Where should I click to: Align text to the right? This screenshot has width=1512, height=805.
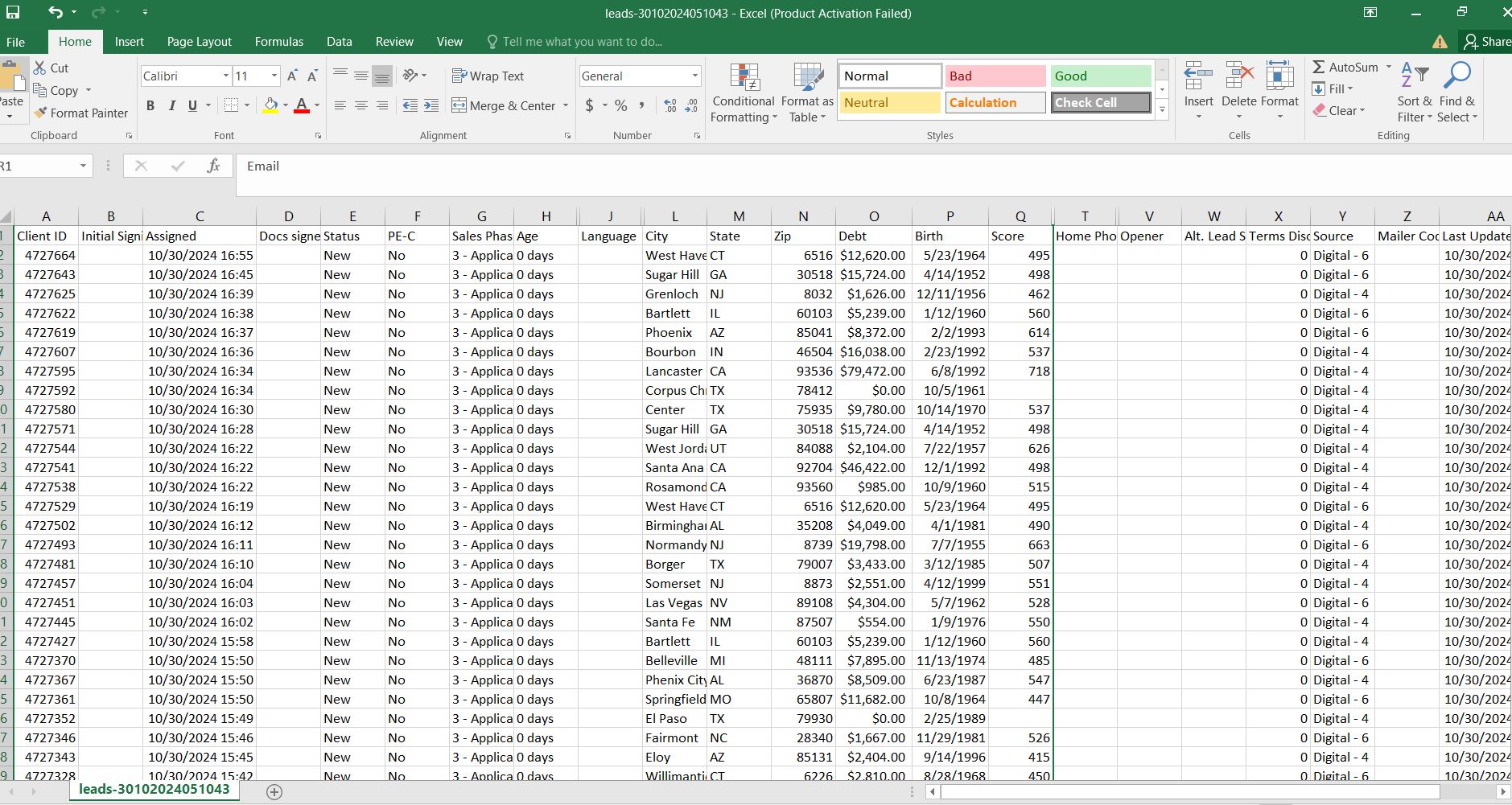point(382,105)
